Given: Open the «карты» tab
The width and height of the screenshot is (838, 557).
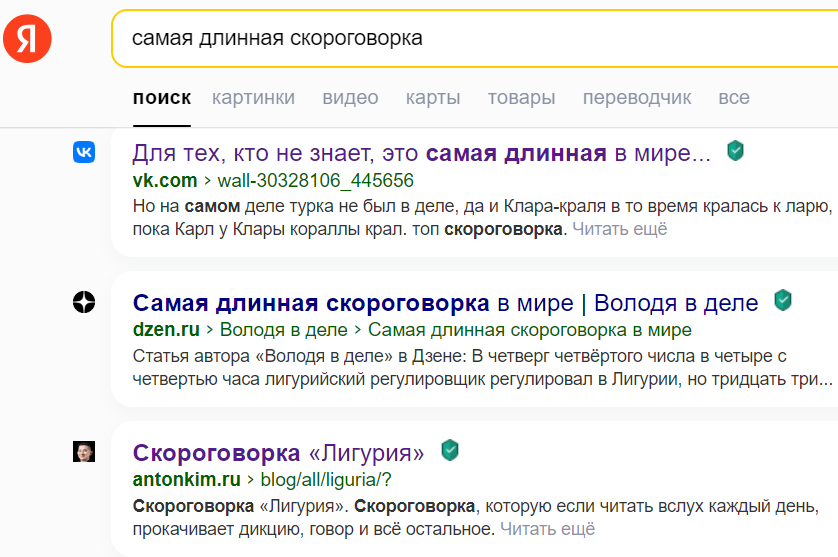Looking at the screenshot, I should click(x=433, y=98).
